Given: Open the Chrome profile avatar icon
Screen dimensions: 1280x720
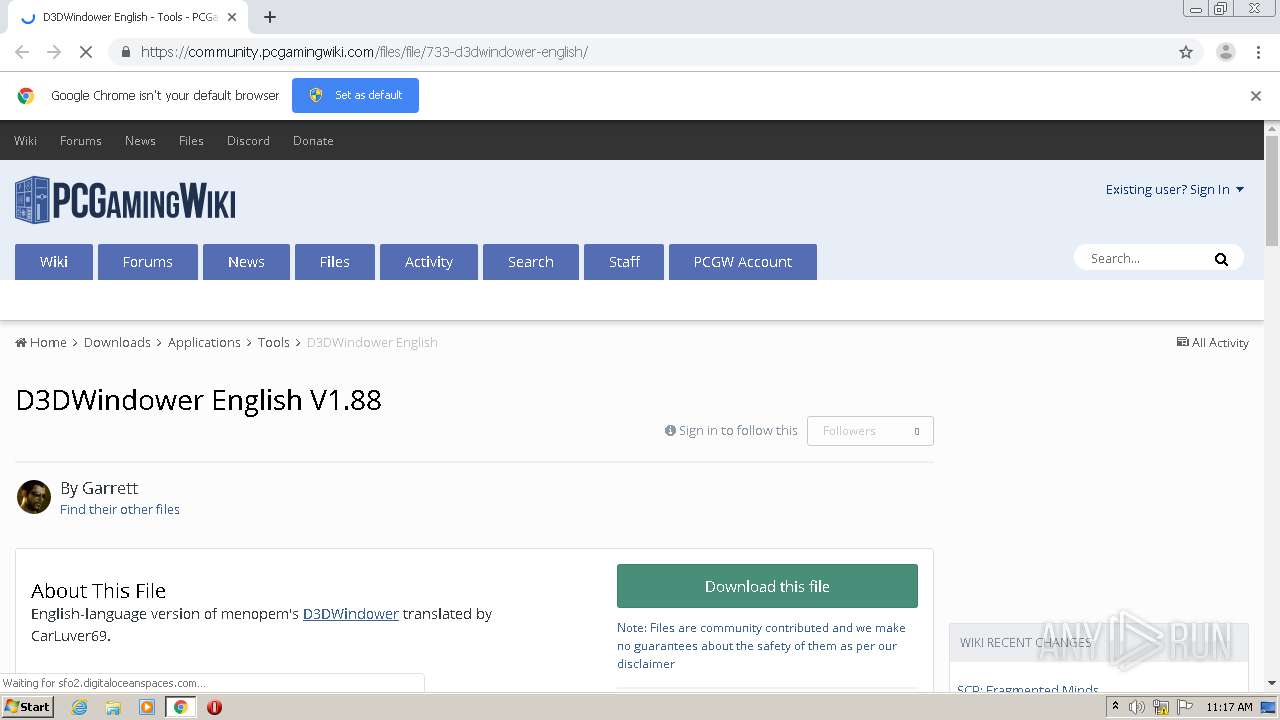Looking at the screenshot, I should (1225, 52).
